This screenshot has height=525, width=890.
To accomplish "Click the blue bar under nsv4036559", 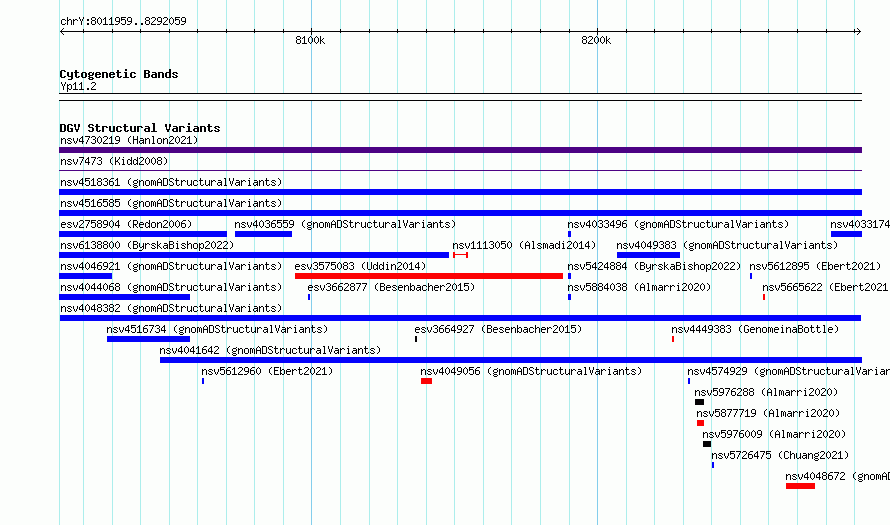I will pos(263,234).
